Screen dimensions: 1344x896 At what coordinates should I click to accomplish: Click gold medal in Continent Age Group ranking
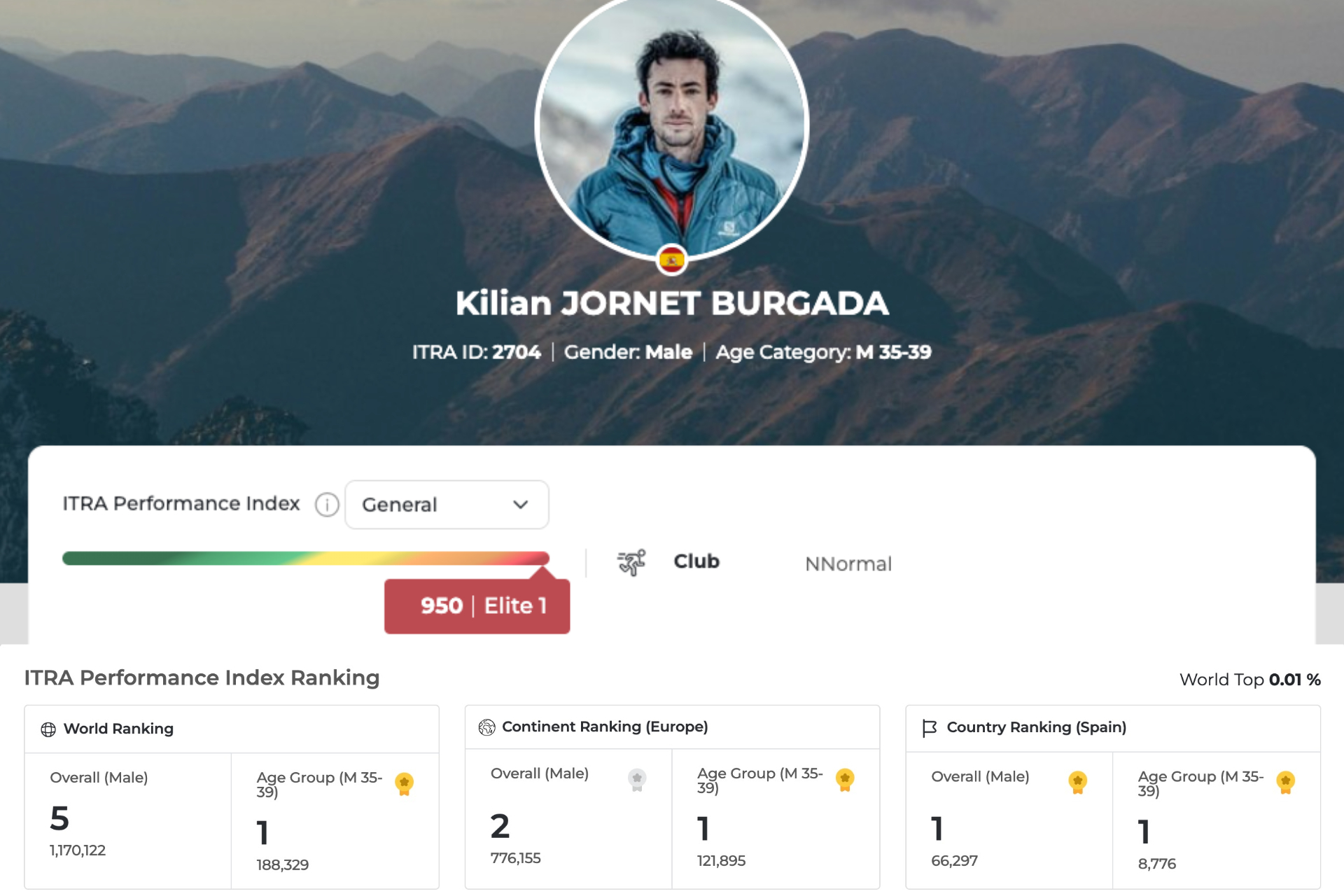(844, 779)
